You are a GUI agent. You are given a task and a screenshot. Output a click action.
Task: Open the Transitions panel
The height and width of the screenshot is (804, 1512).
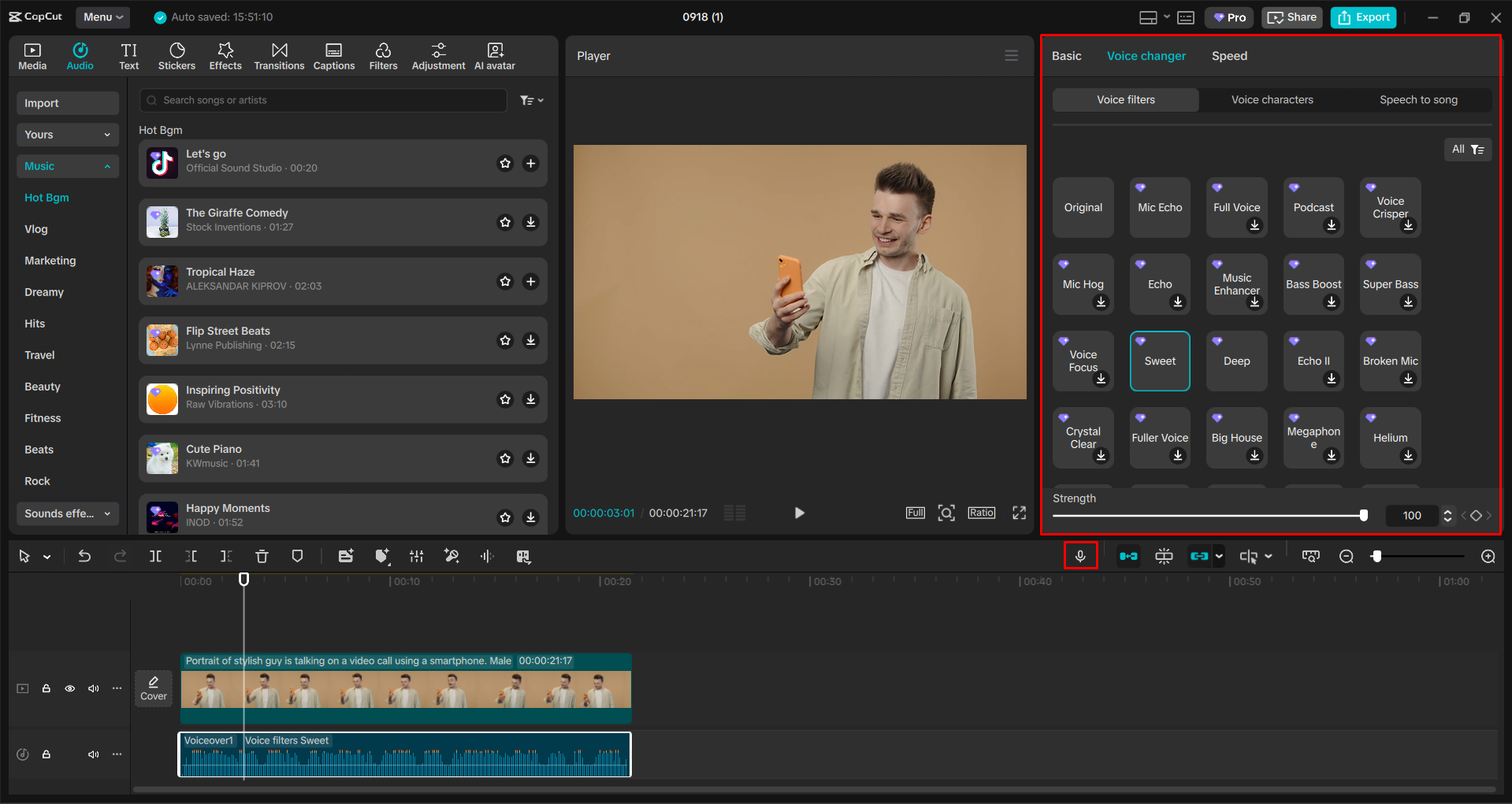point(279,55)
